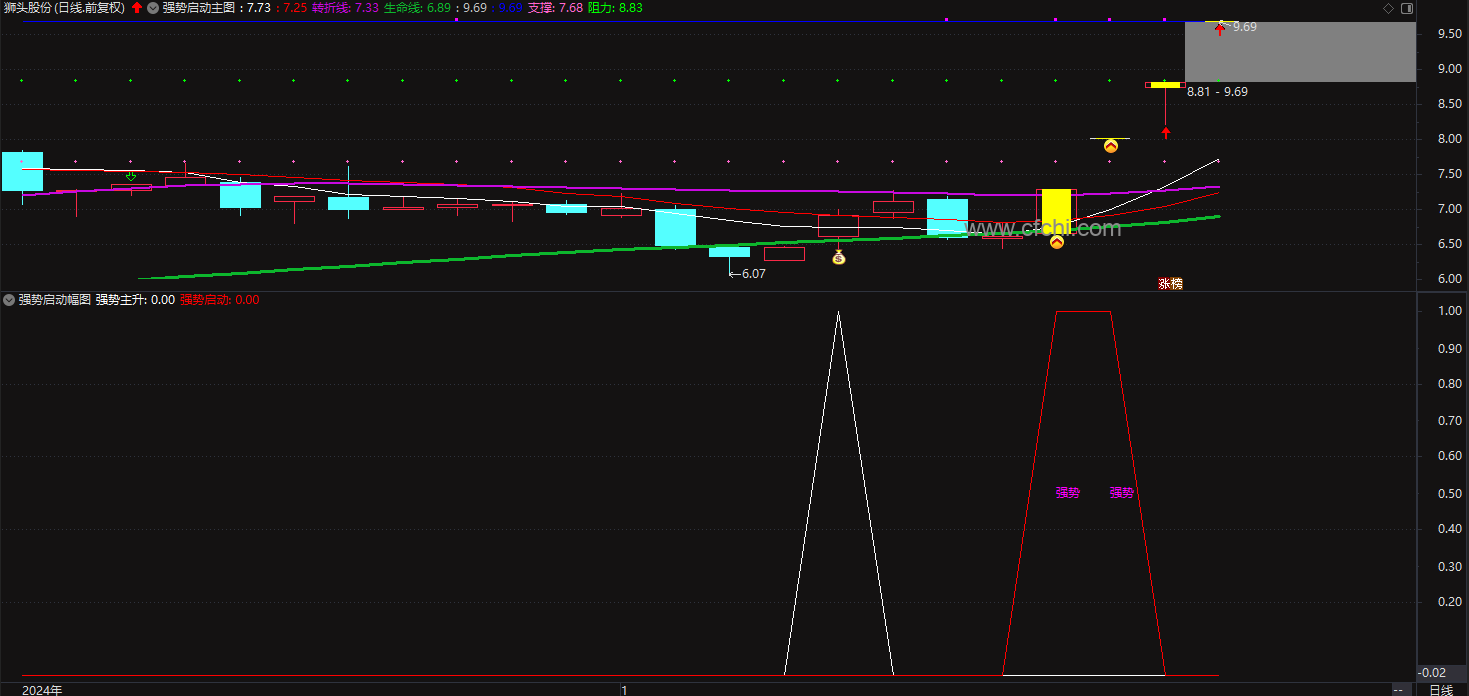Click the 转折线: 7.33 indicator value
1469x696 pixels.
click(345, 8)
